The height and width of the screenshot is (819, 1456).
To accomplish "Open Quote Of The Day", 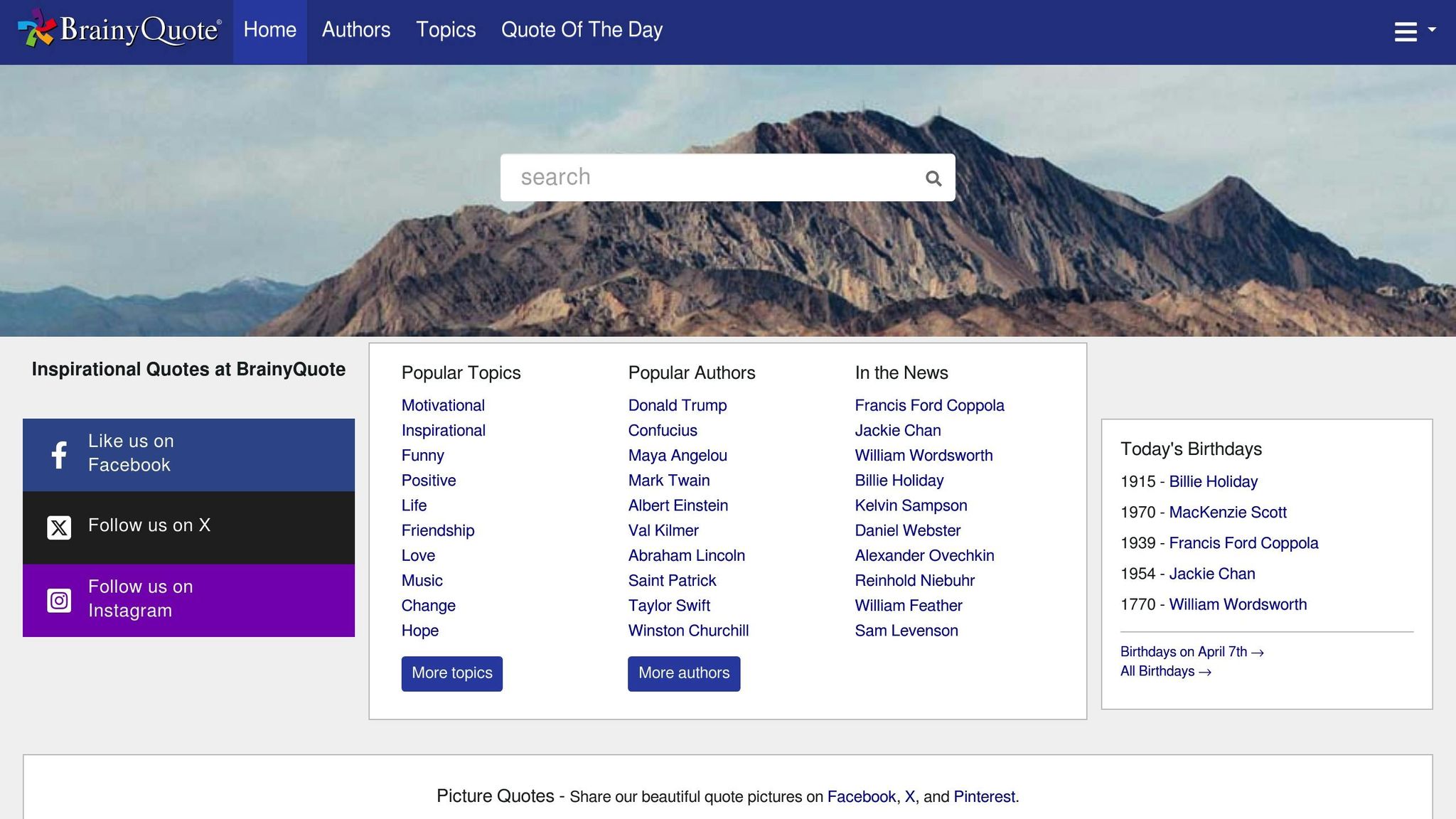I will [x=582, y=30].
